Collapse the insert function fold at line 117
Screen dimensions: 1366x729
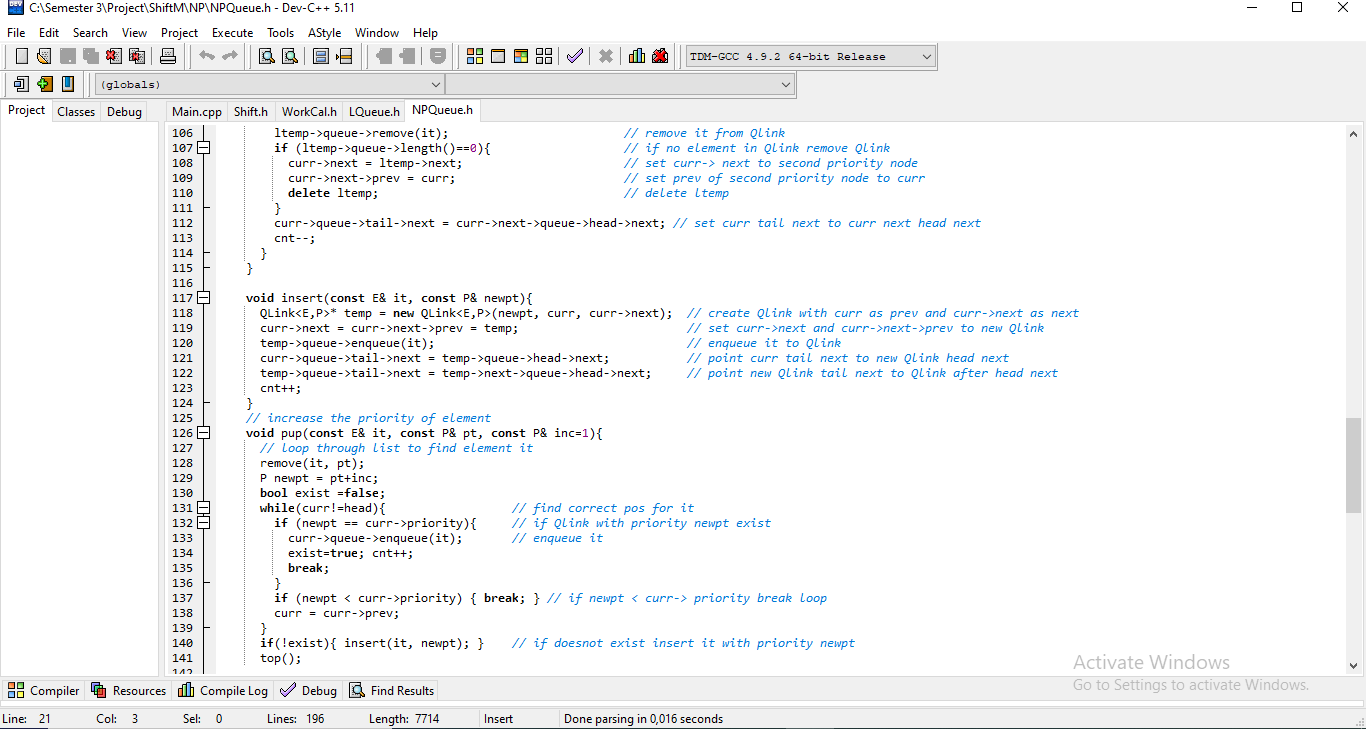[x=204, y=298]
